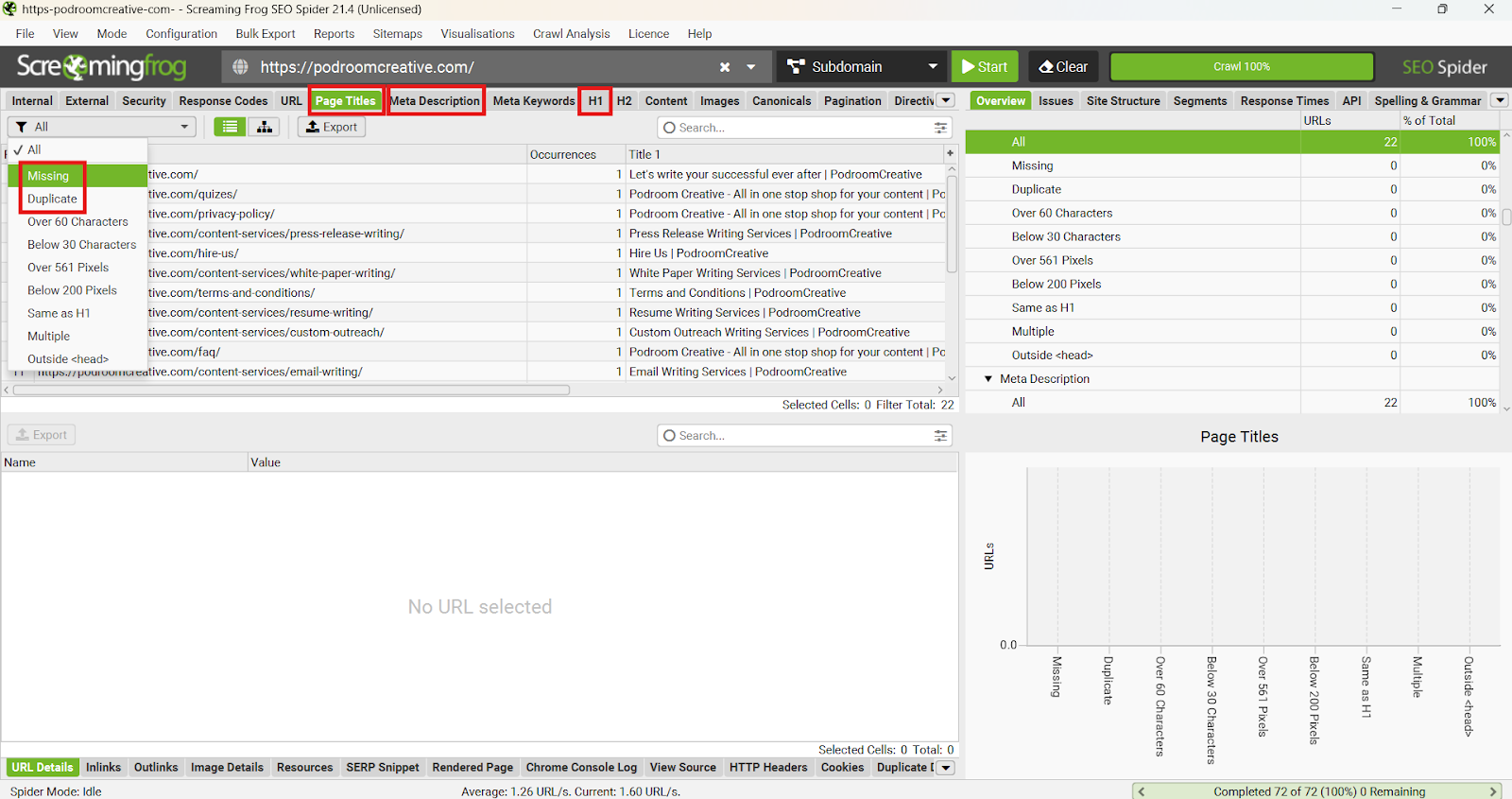Click the right panel vertical scrollbar
The height and width of the screenshot is (799, 1512).
(x=1506, y=217)
